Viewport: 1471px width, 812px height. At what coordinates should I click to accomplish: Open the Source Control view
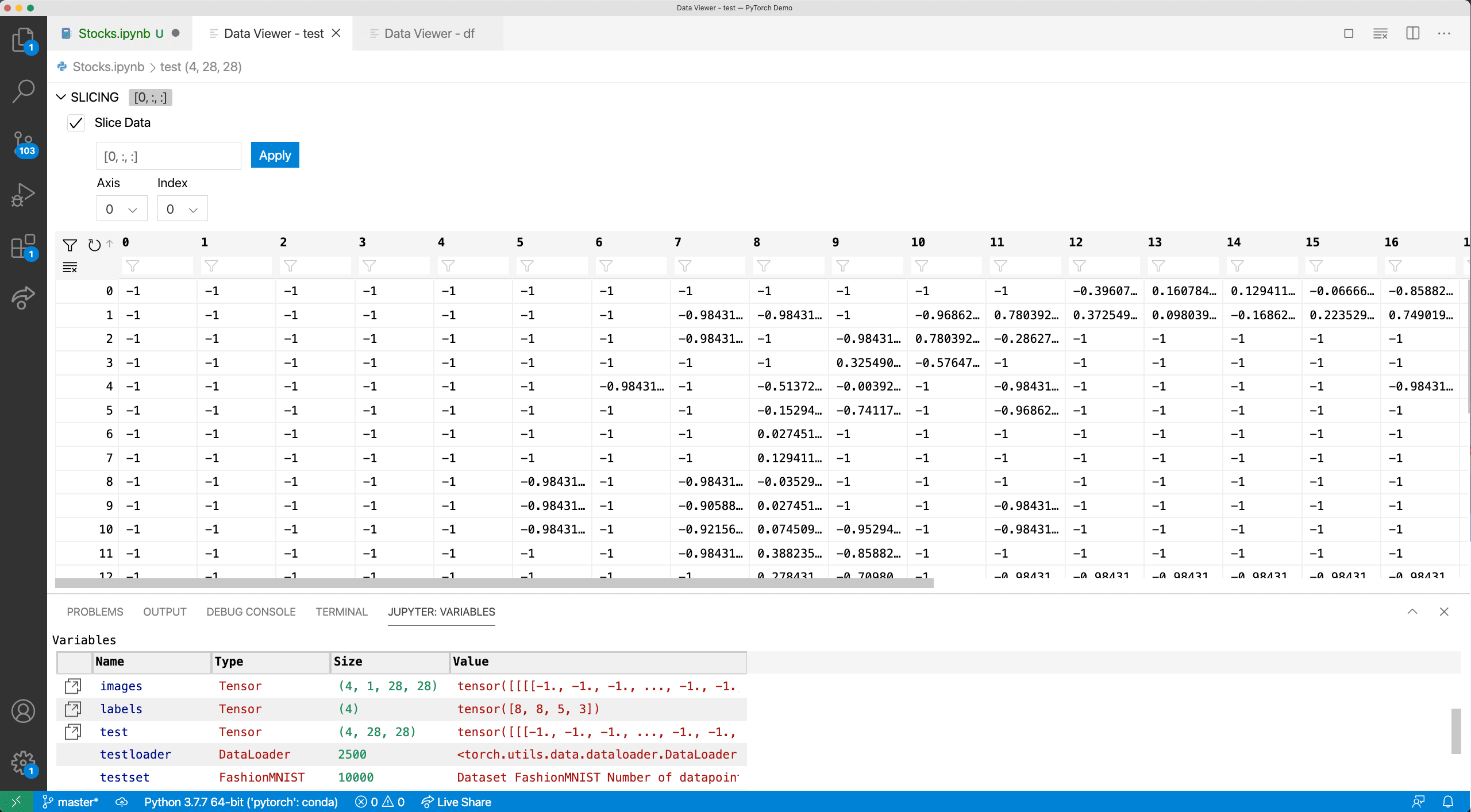point(24,142)
